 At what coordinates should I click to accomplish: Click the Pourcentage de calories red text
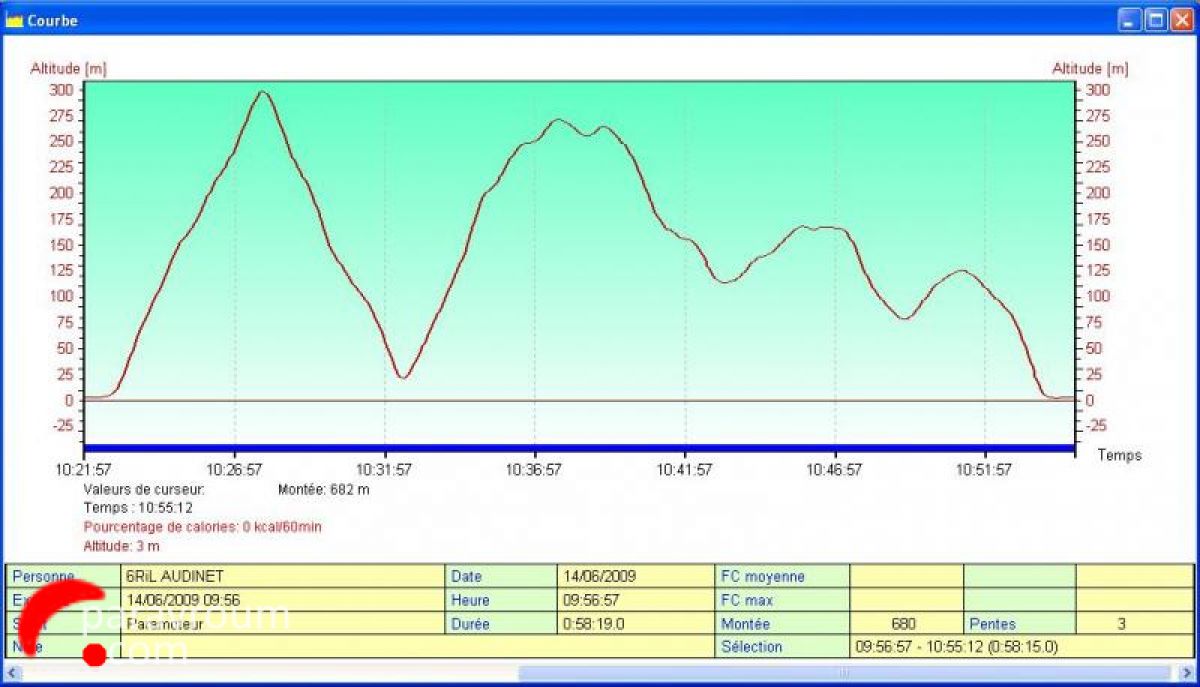click(202, 527)
